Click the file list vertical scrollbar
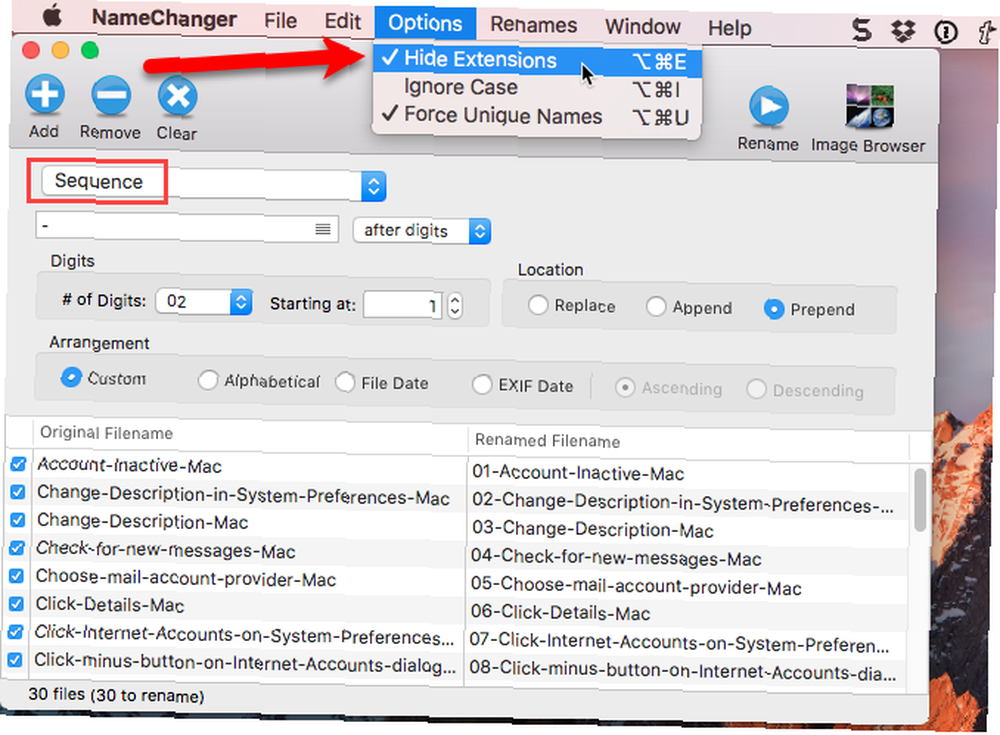1000x735 pixels. 919,500
